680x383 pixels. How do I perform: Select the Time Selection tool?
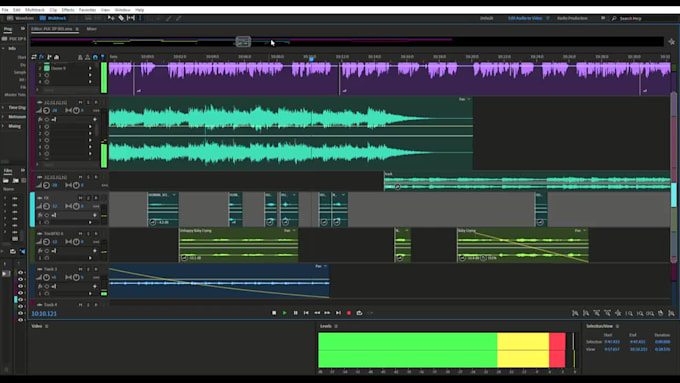140,18
